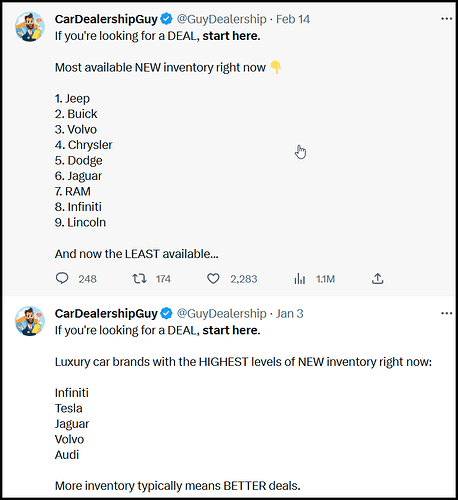The width and height of the screenshot is (458, 500).
Task: Click CarDealershipGuy name on Feb 14 tweet
Action: pyautogui.click(x=106, y=19)
